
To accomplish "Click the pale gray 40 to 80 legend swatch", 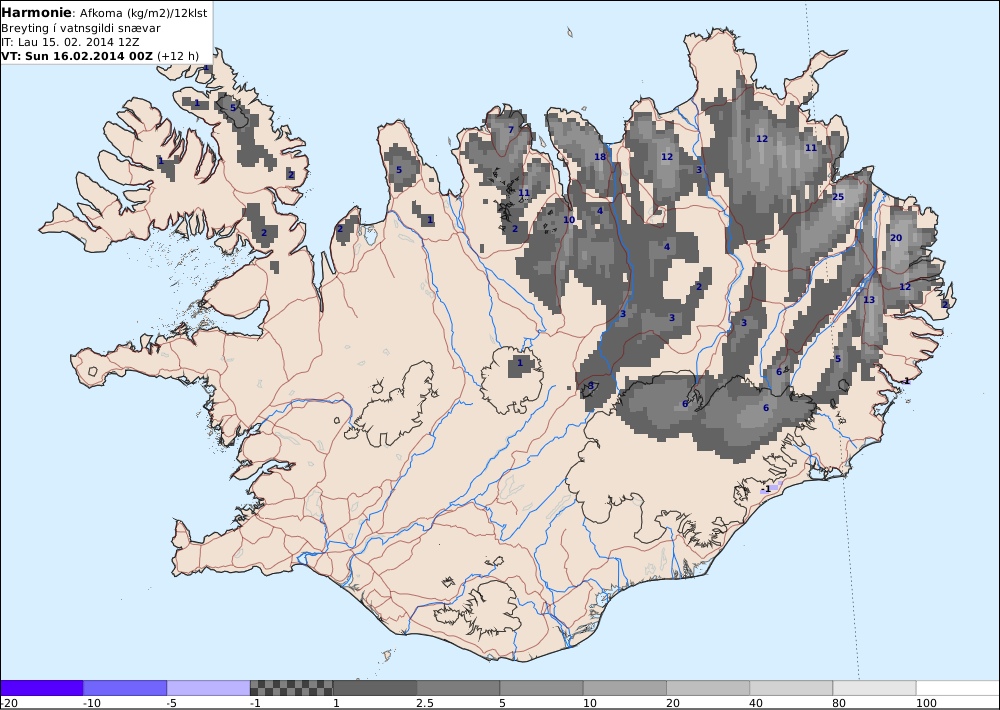I will coord(791,688).
